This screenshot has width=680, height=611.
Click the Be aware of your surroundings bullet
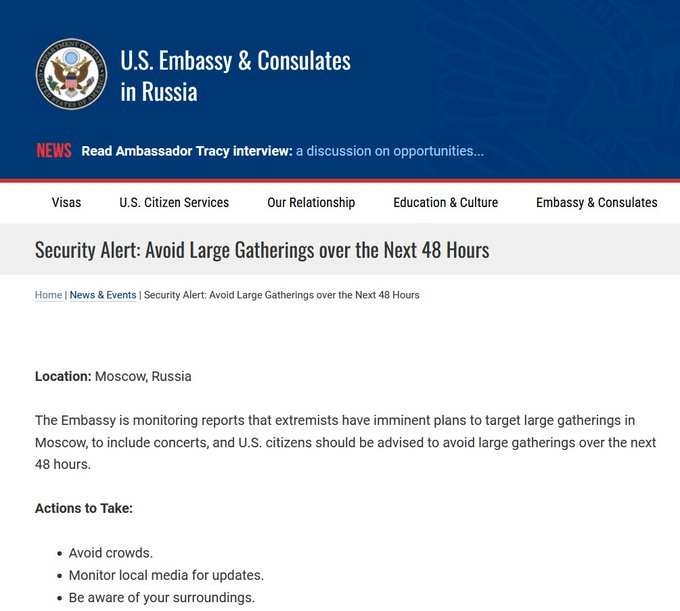pos(162,597)
